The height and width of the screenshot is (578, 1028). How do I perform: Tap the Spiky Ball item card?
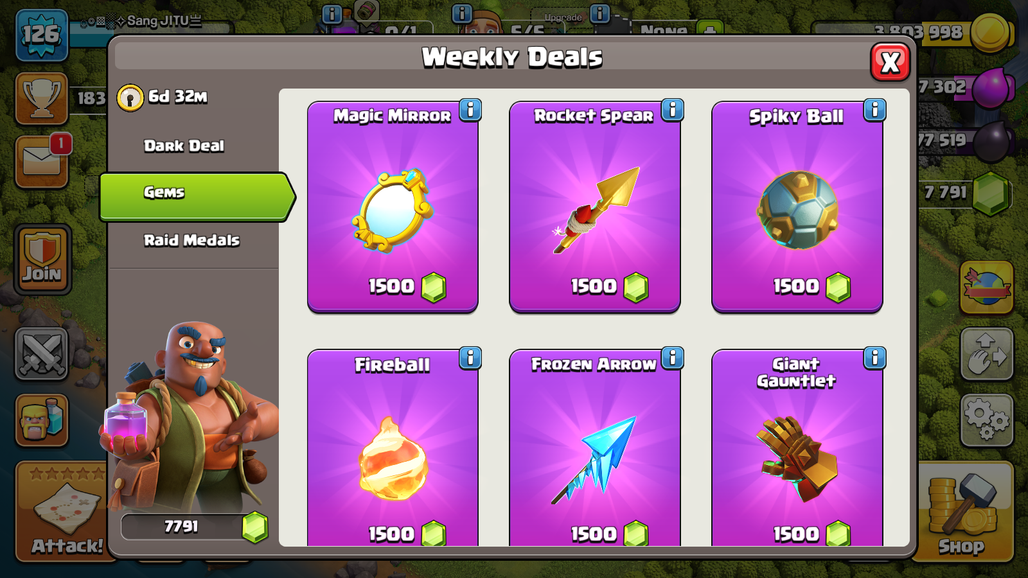coord(797,206)
